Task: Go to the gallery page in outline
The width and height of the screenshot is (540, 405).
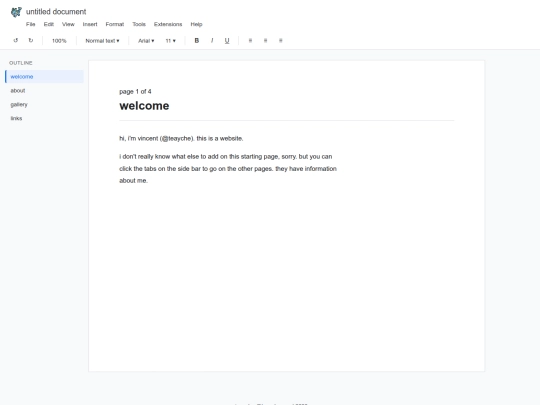Action: point(44,104)
